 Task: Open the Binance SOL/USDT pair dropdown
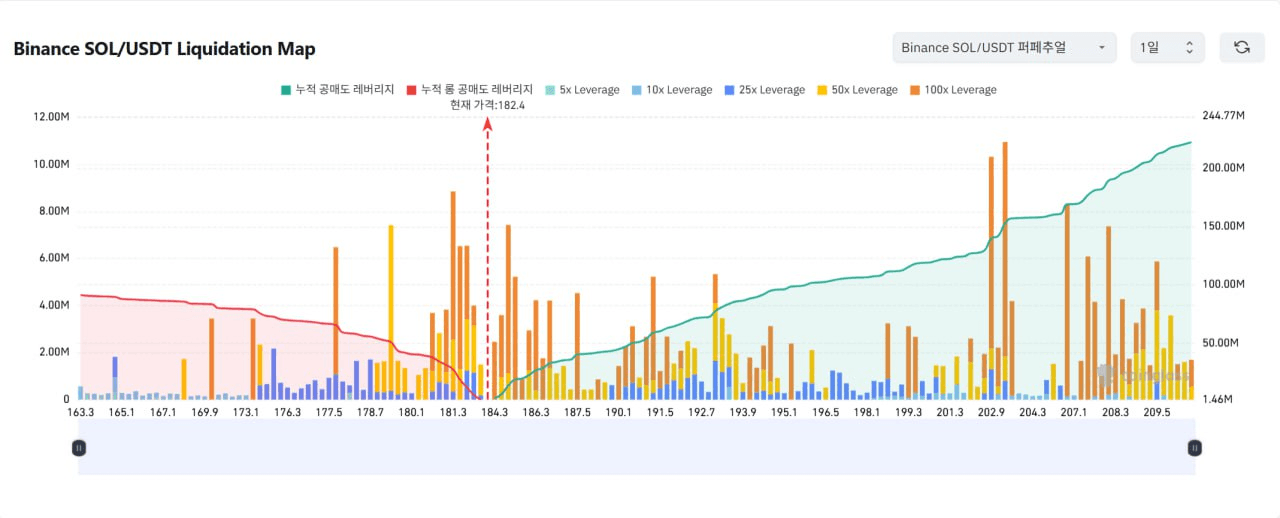point(1004,47)
